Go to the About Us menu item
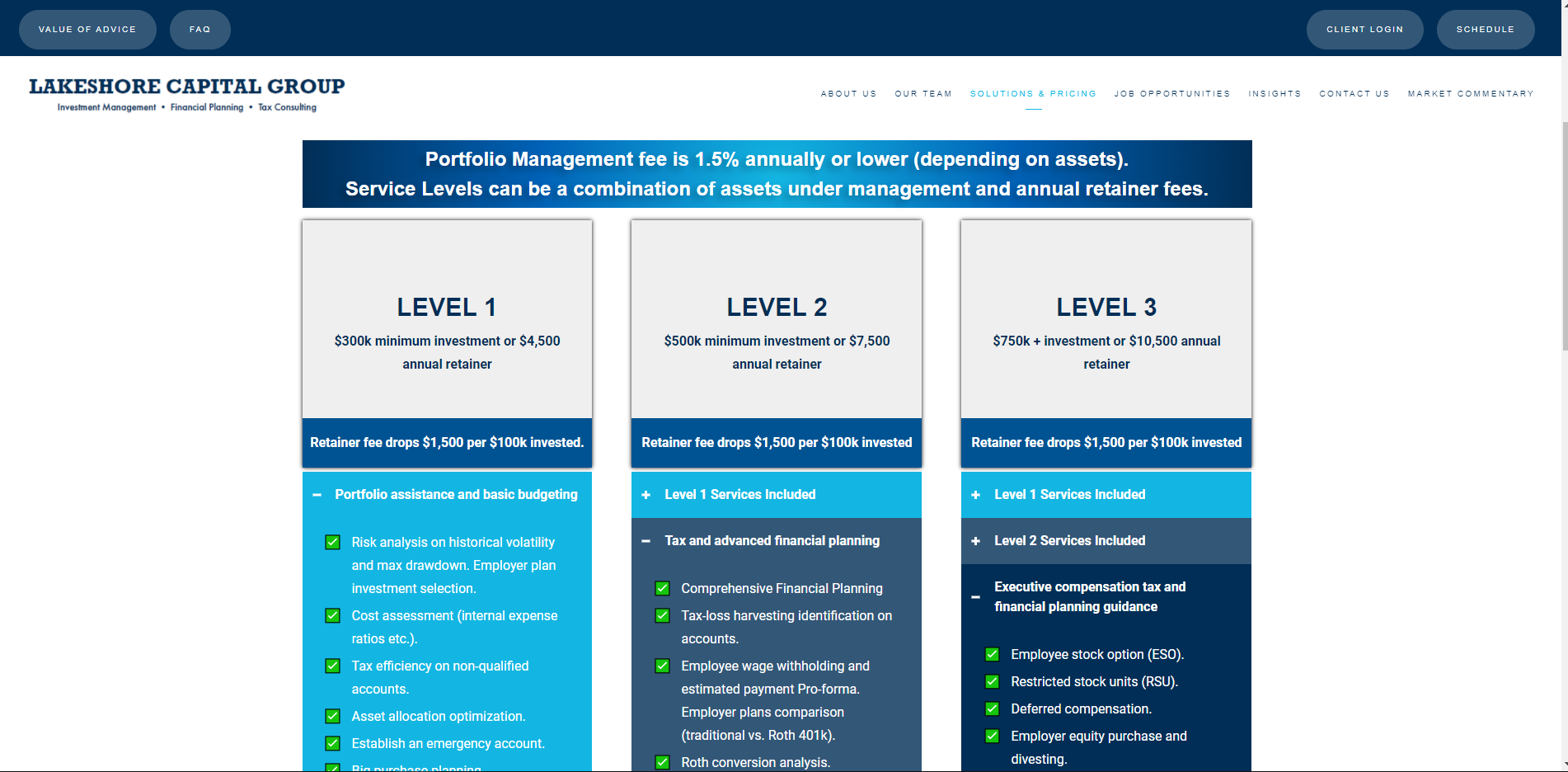 848,94
